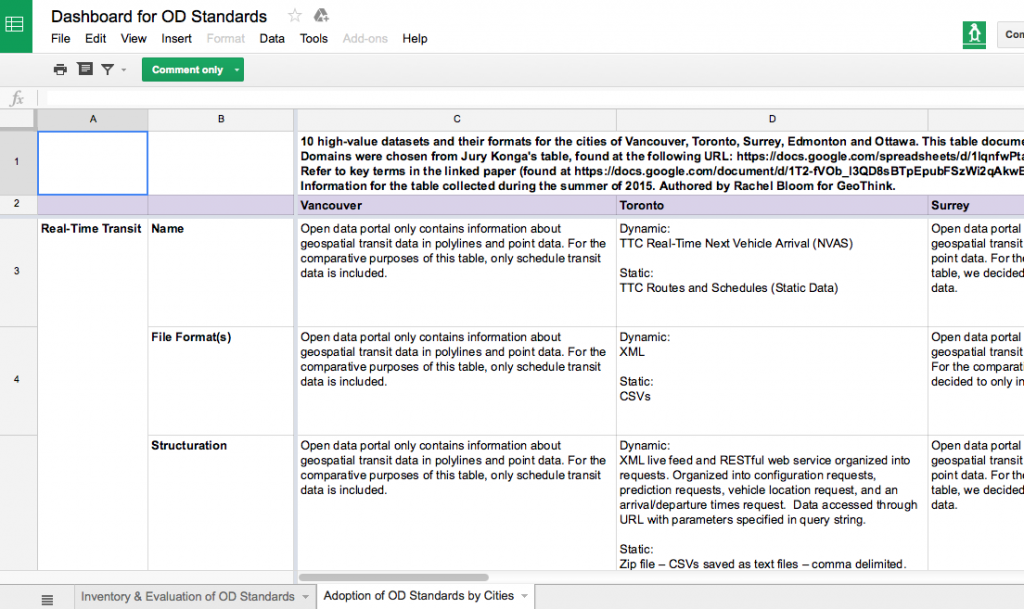
Task: Open the greyed Format menu
Action: coord(225,39)
